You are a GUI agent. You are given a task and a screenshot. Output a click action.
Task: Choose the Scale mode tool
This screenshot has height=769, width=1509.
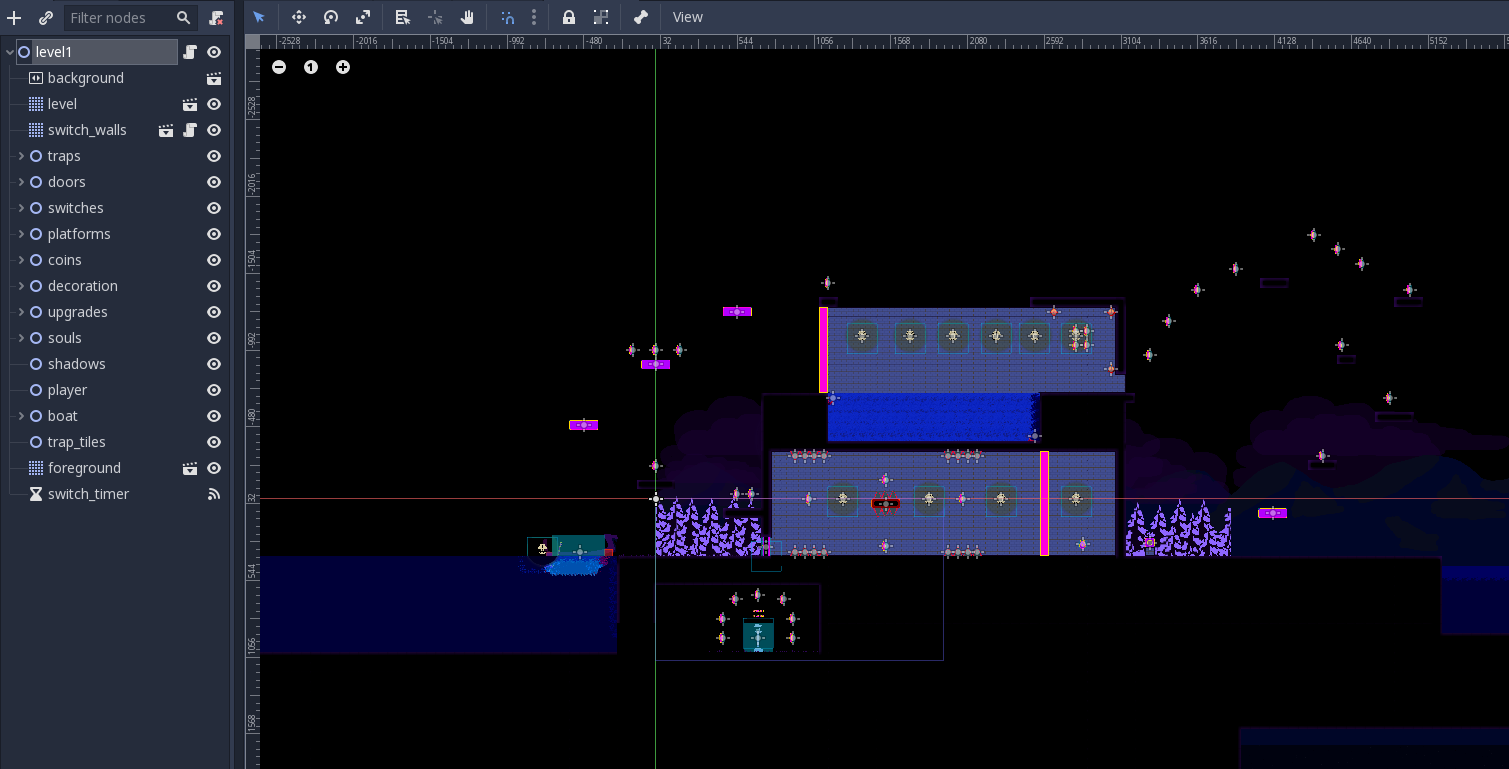(363, 17)
